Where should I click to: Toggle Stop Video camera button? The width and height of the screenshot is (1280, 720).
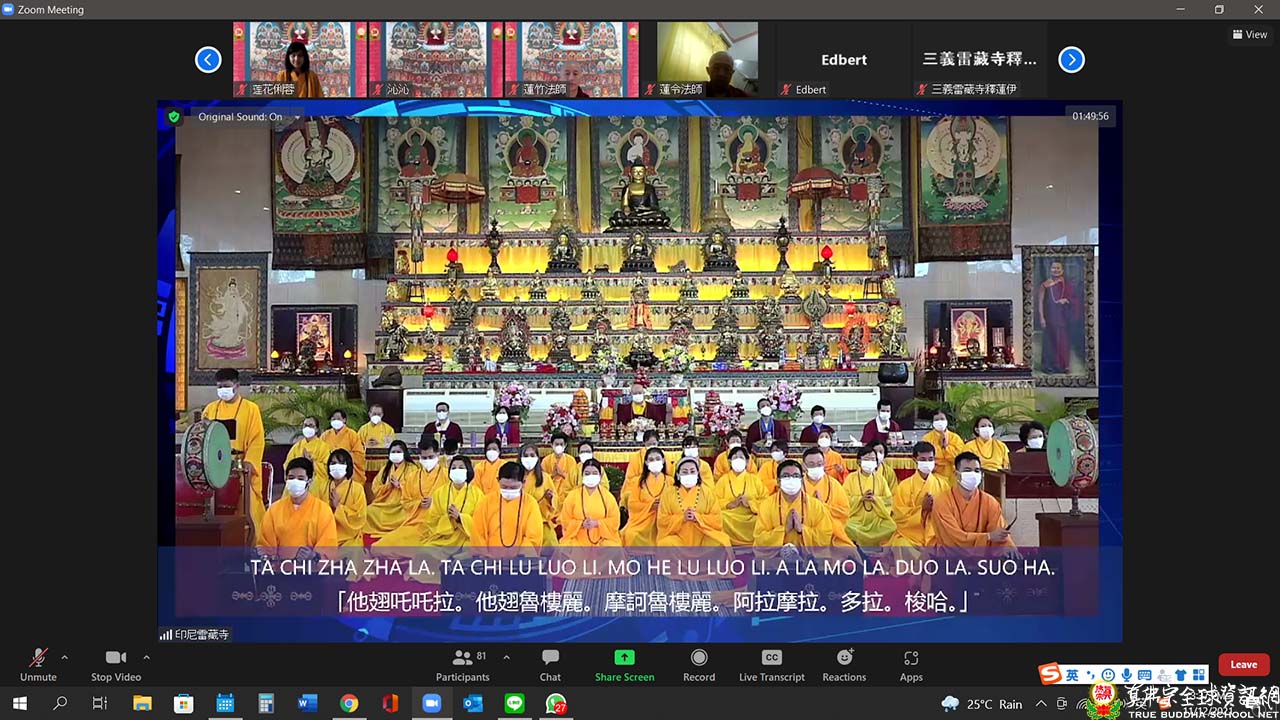(x=116, y=664)
